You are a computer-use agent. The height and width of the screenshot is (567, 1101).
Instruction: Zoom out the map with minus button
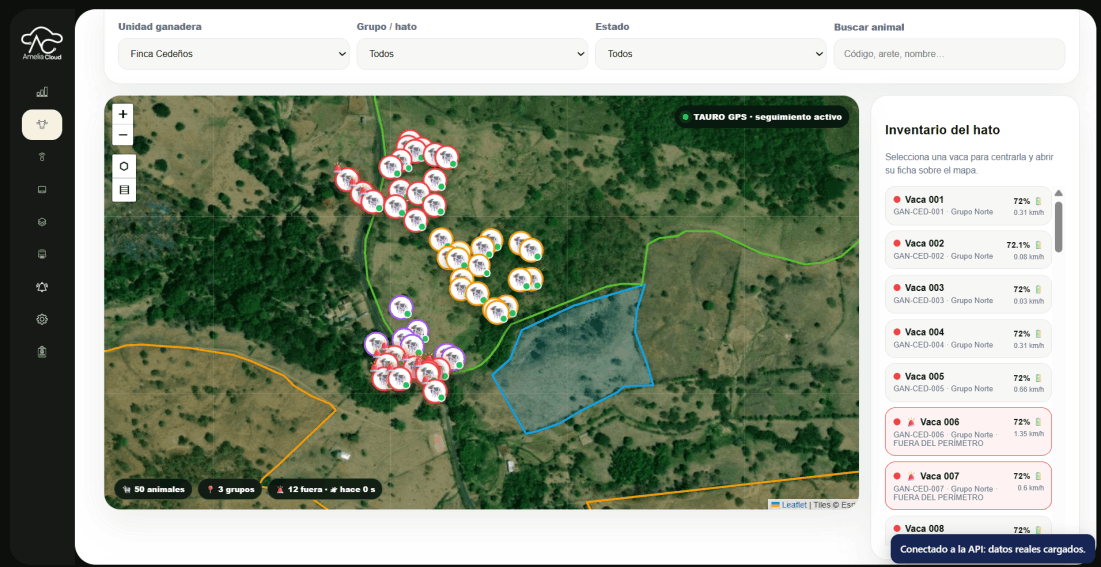(x=123, y=134)
